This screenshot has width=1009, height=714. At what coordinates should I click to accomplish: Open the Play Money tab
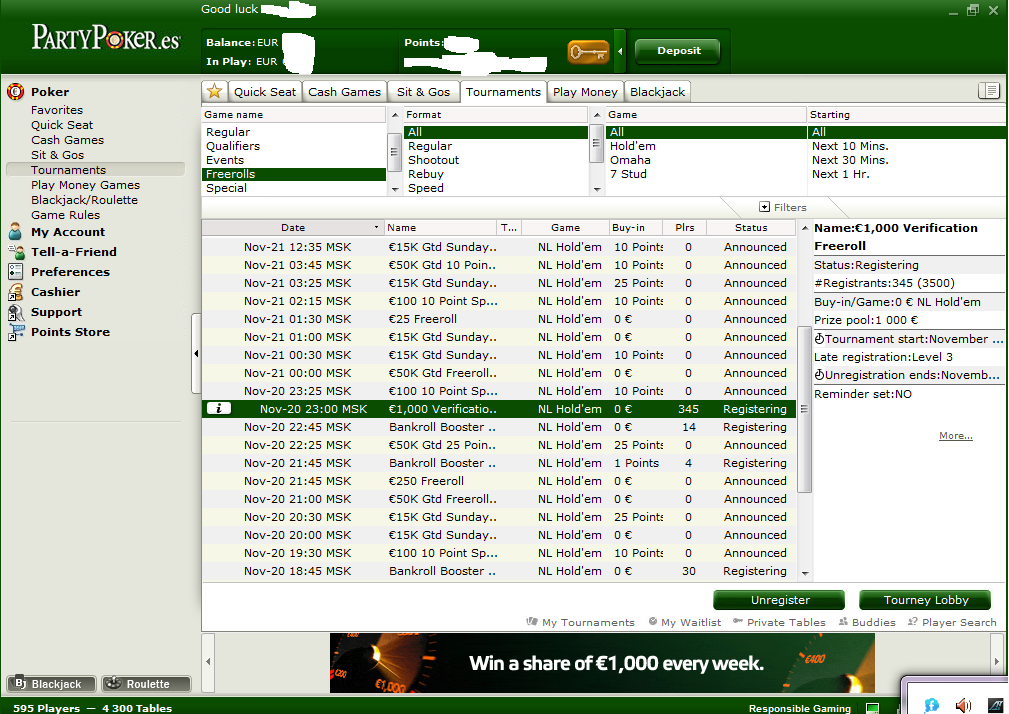tap(585, 91)
